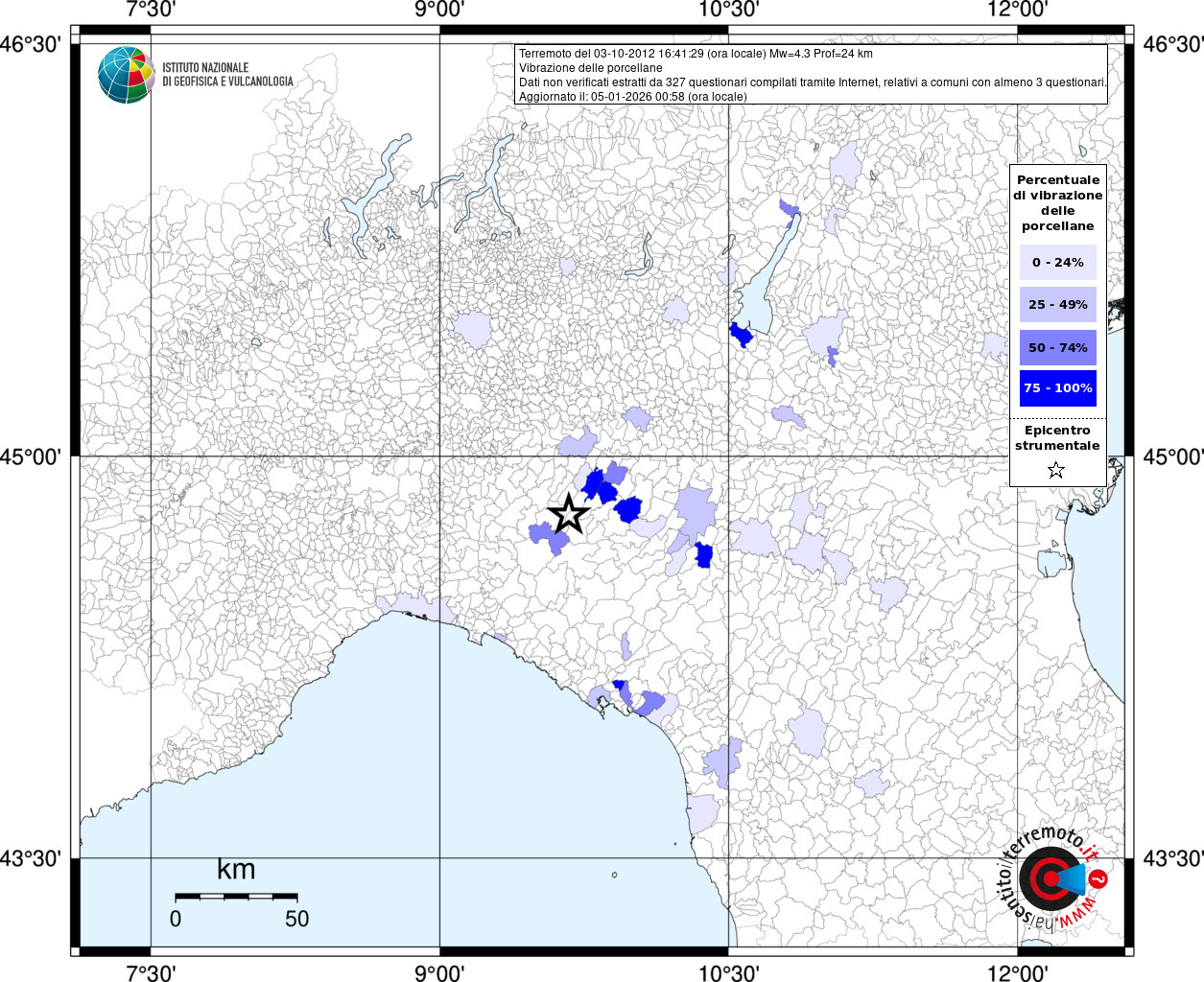The height and width of the screenshot is (982, 1204).
Task: Click the legend title 'Percentuale di vibrazione delle porcellane'
Action: tap(1057, 202)
